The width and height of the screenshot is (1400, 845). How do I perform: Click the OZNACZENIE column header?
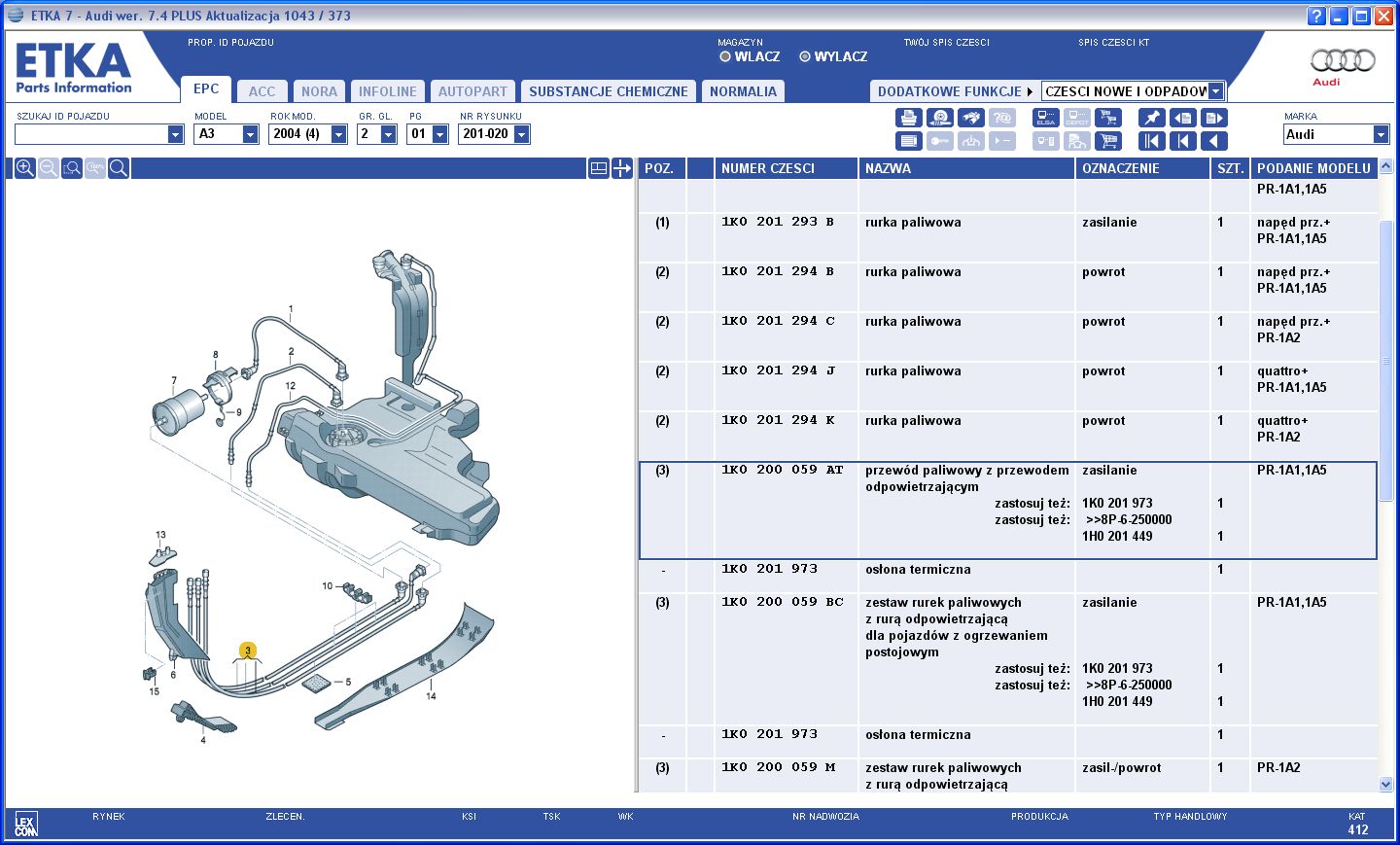tap(1142, 168)
